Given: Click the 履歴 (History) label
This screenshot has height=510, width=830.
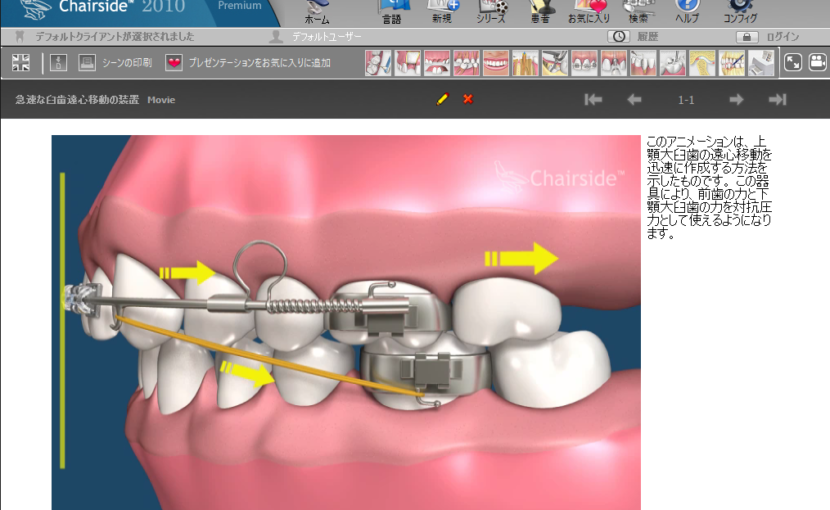Looking at the screenshot, I should click(x=647, y=37).
